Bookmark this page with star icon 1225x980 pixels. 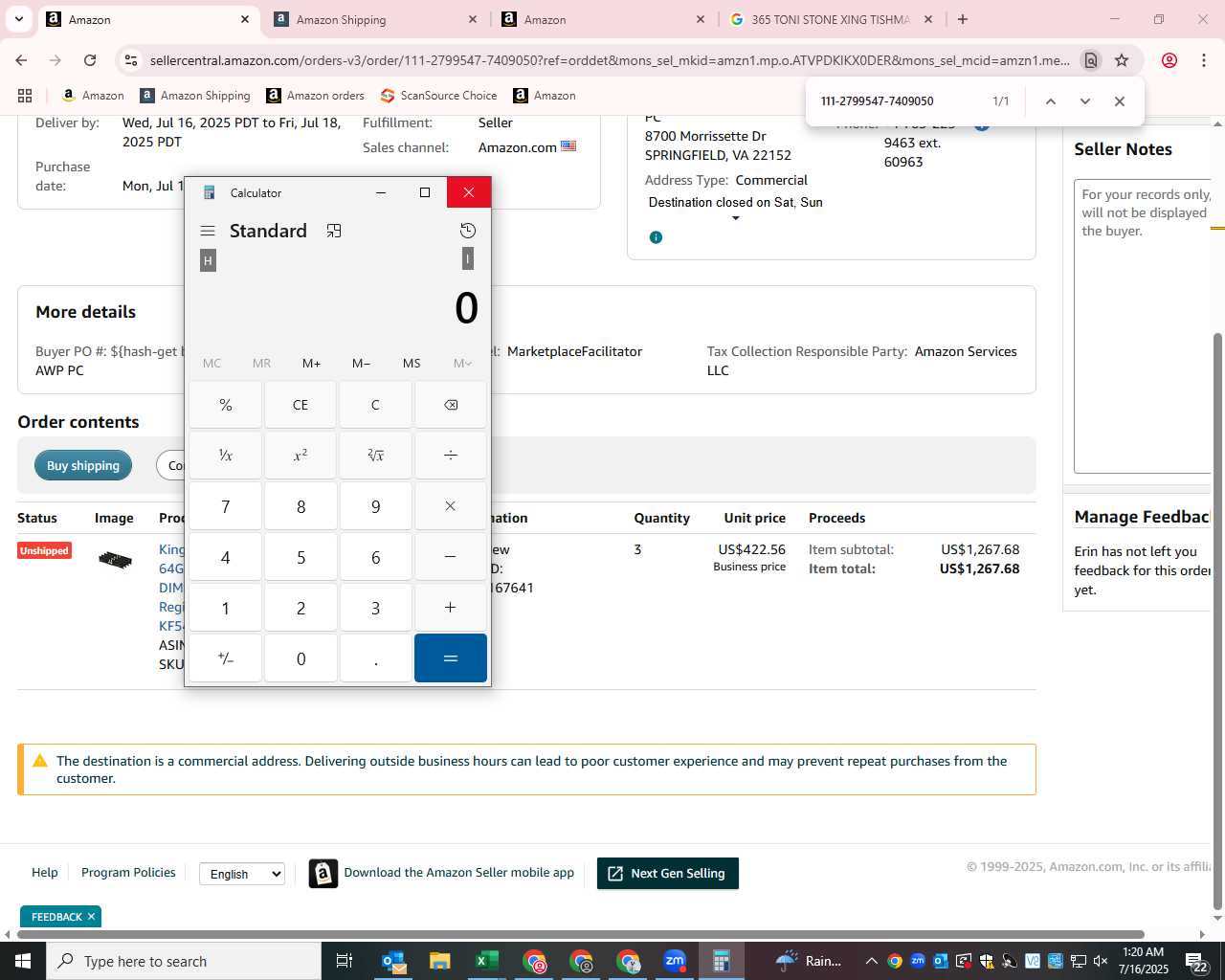pyautogui.click(x=1122, y=60)
